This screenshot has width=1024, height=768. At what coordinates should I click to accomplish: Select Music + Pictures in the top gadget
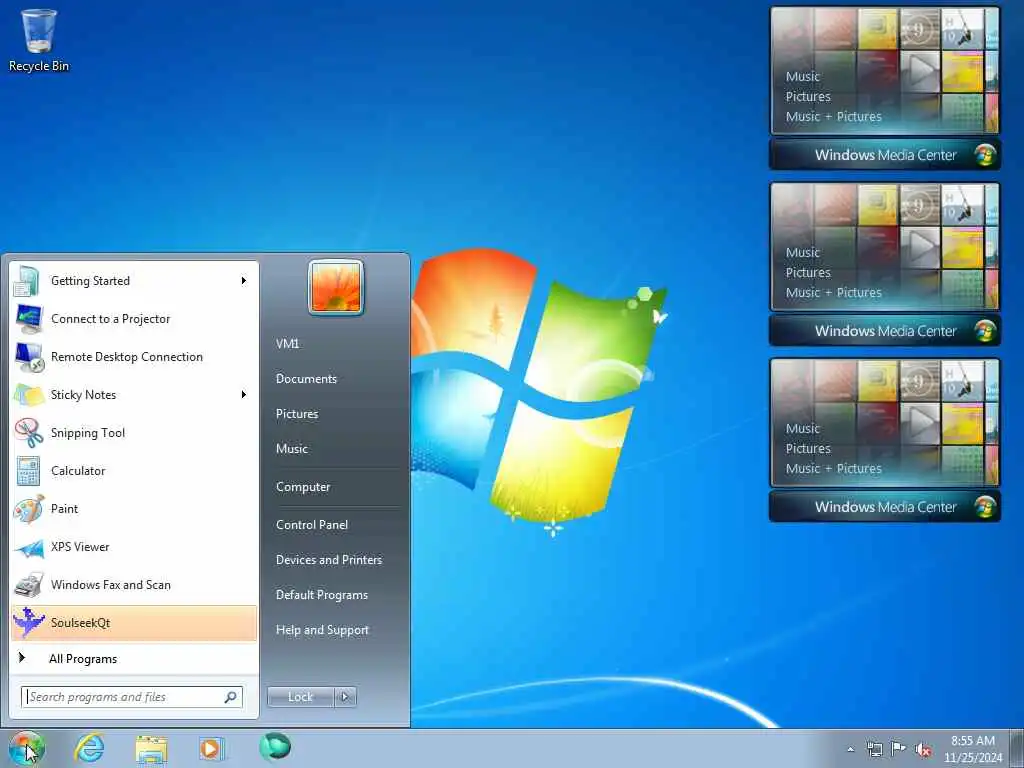tap(833, 117)
